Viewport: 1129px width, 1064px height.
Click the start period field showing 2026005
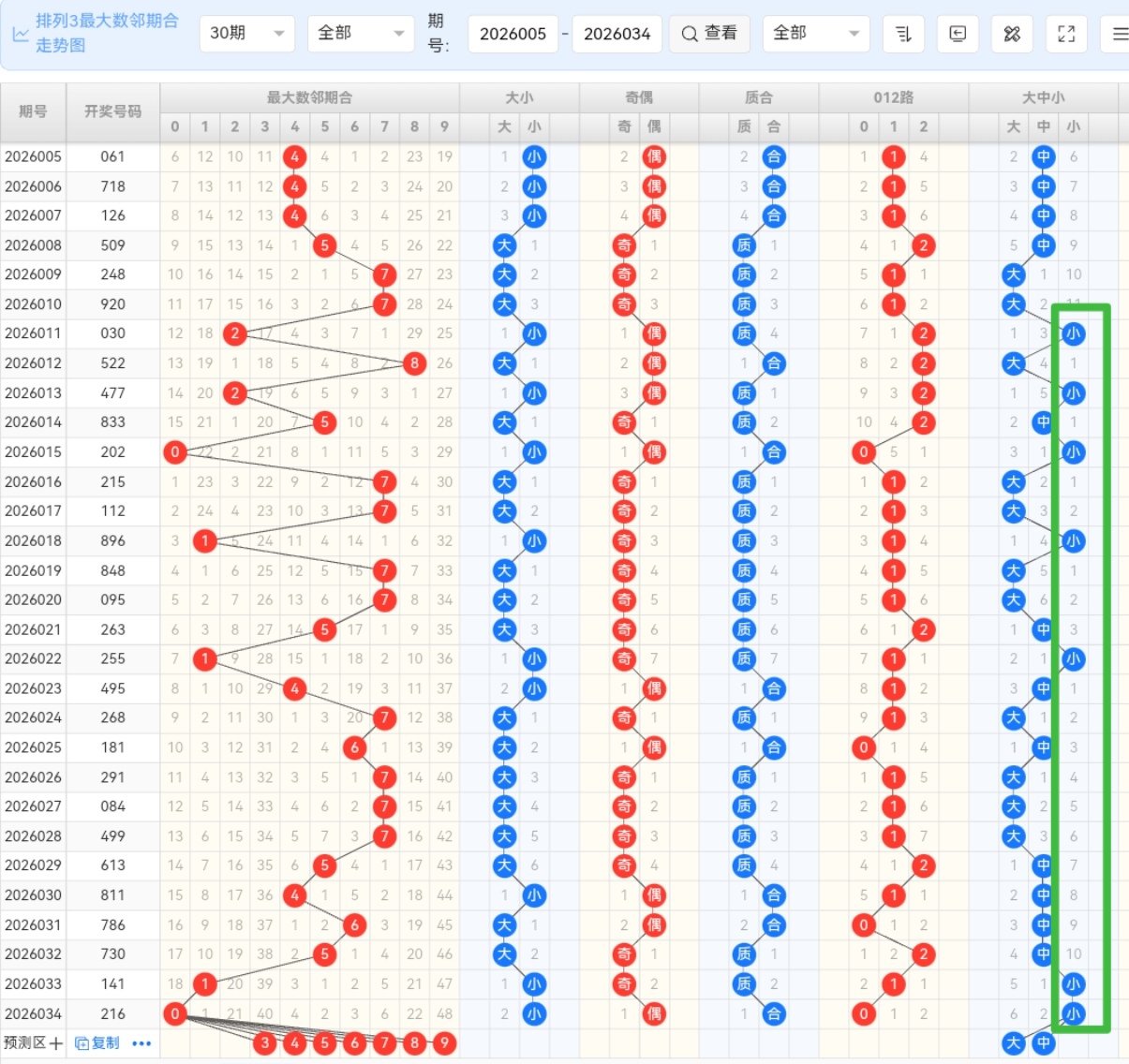point(513,34)
